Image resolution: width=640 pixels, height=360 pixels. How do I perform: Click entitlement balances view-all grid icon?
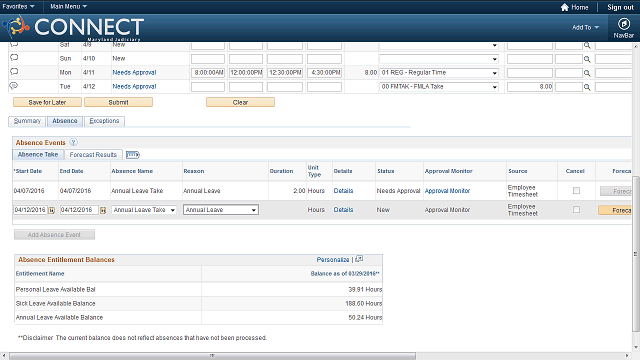tap(359, 259)
